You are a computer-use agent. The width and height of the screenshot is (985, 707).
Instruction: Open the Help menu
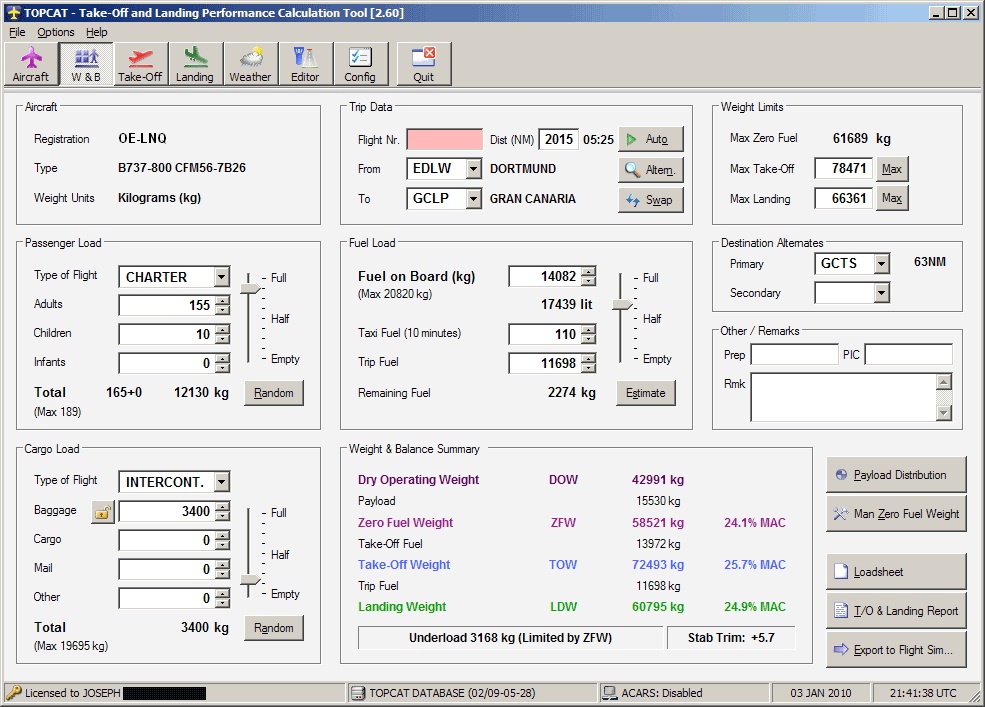tap(97, 32)
